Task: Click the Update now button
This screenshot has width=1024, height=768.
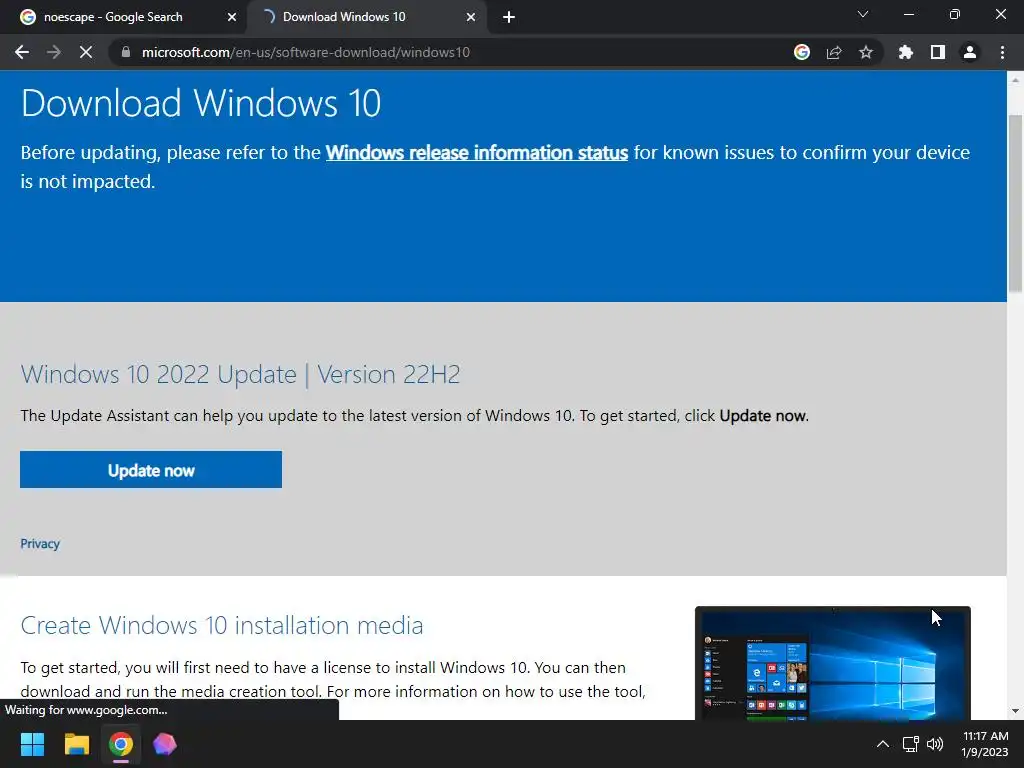Action: click(x=151, y=470)
